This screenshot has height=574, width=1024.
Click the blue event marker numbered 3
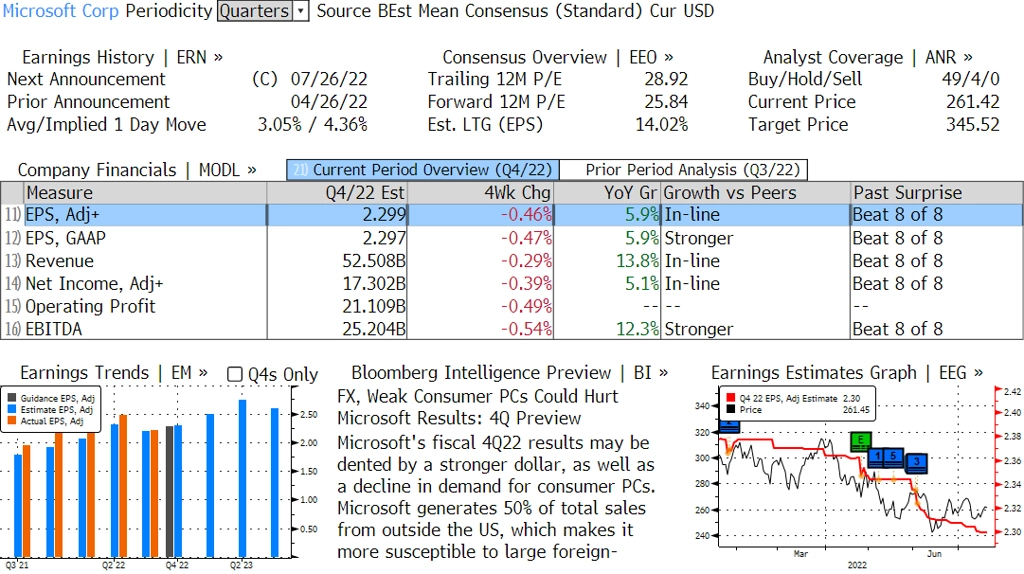coord(917,462)
